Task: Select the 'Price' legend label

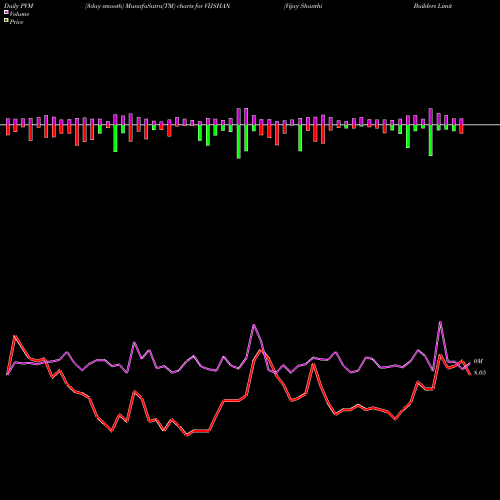Action: coord(16,22)
